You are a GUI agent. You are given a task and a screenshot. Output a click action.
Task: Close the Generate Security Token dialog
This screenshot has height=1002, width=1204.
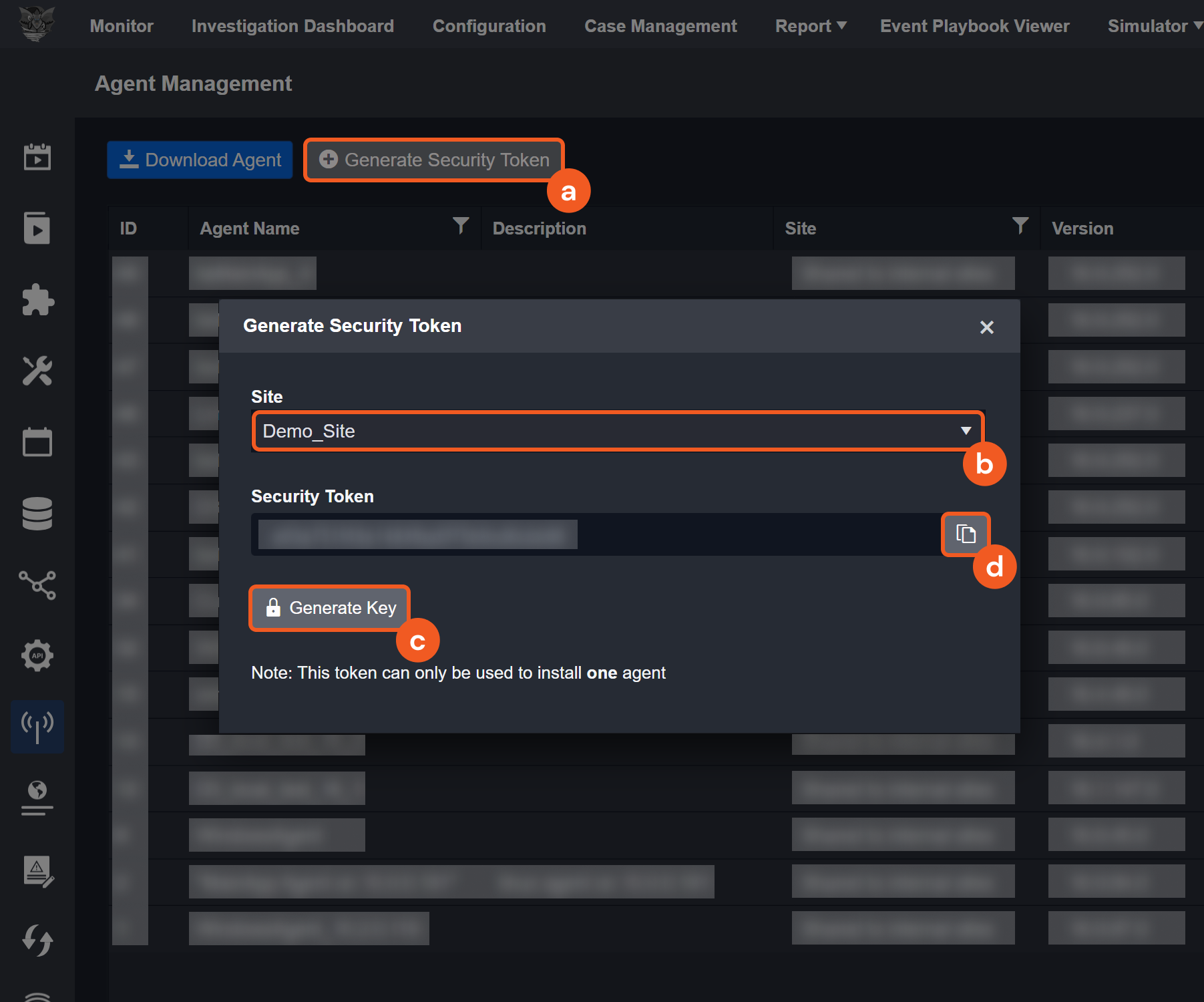click(986, 327)
